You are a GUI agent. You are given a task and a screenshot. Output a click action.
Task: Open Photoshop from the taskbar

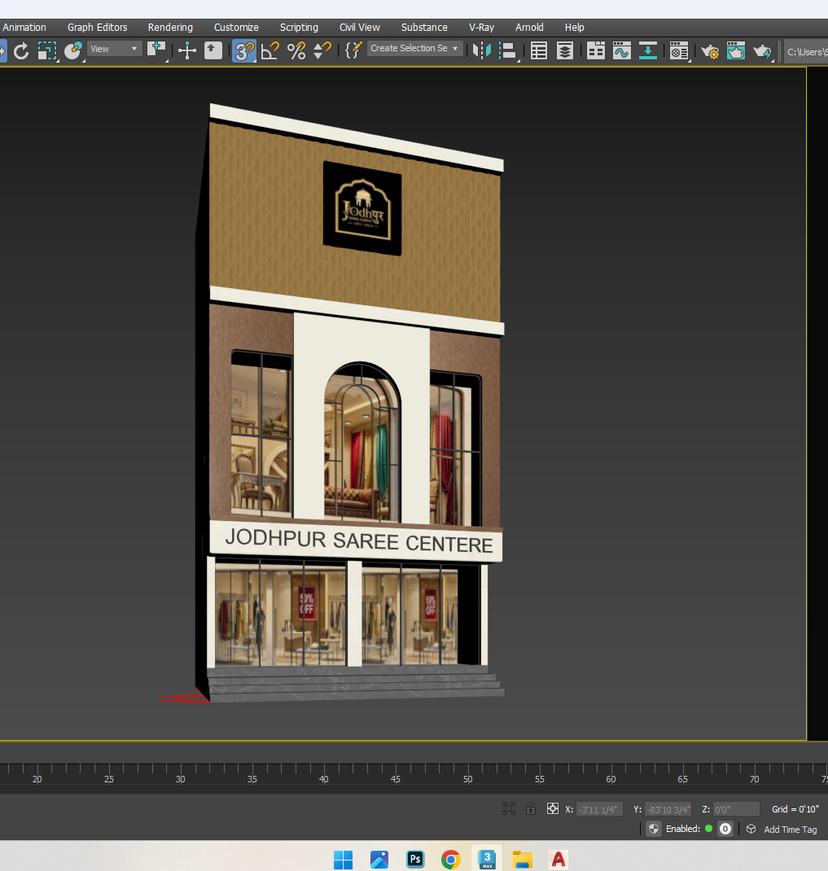pyautogui.click(x=415, y=859)
